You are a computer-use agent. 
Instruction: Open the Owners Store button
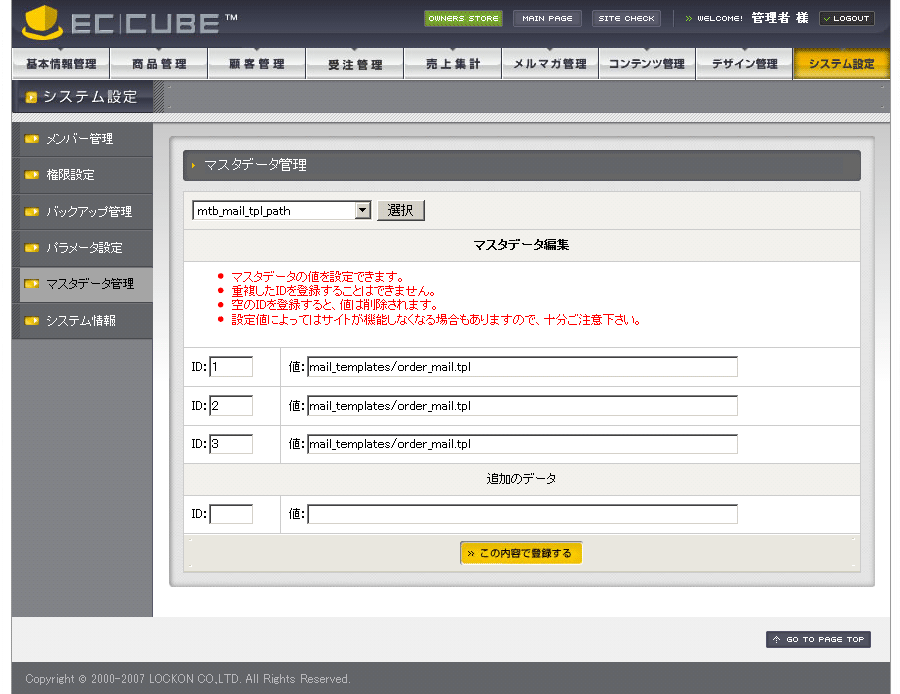(x=463, y=18)
